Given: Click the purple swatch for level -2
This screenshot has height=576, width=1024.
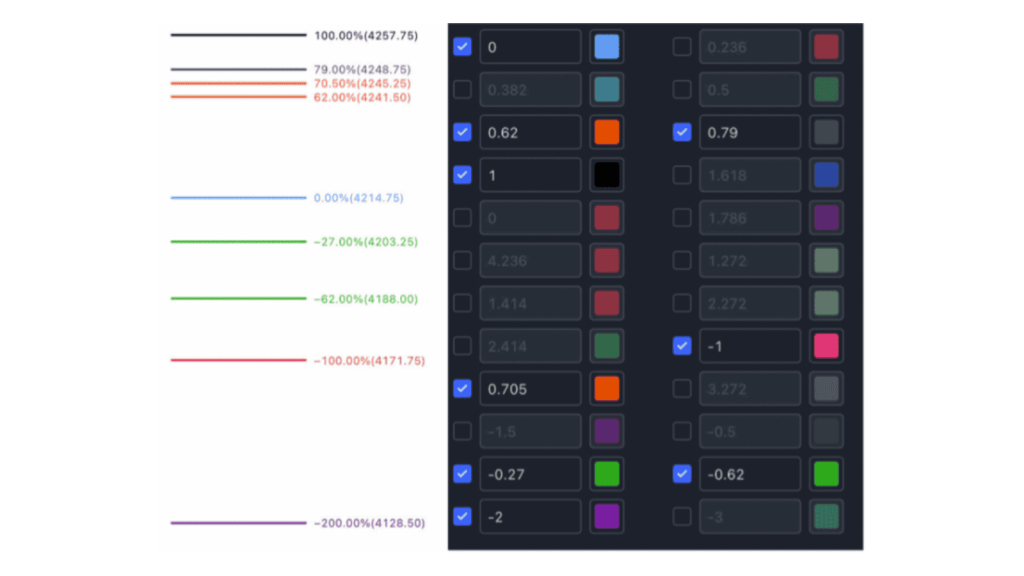Looking at the screenshot, I should tap(607, 517).
